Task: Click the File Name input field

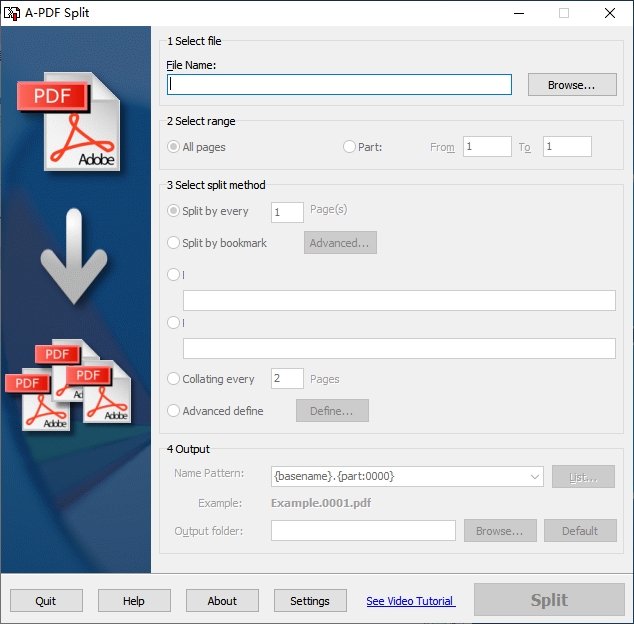Action: pyautogui.click(x=339, y=85)
